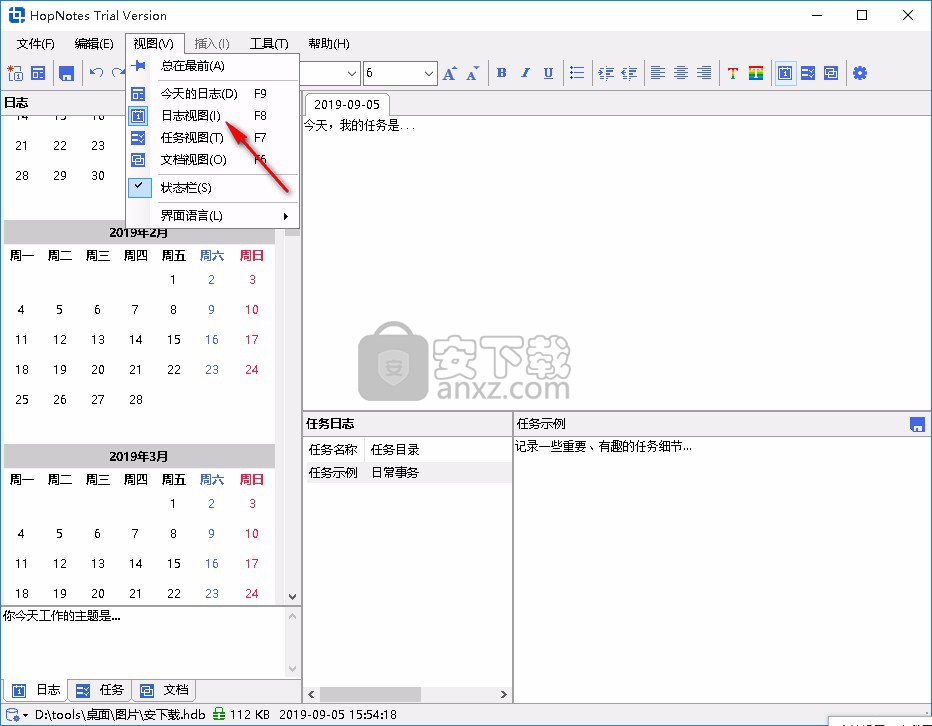Choose 日志视图(I) from the View menu
932x726 pixels.
click(x=213, y=115)
